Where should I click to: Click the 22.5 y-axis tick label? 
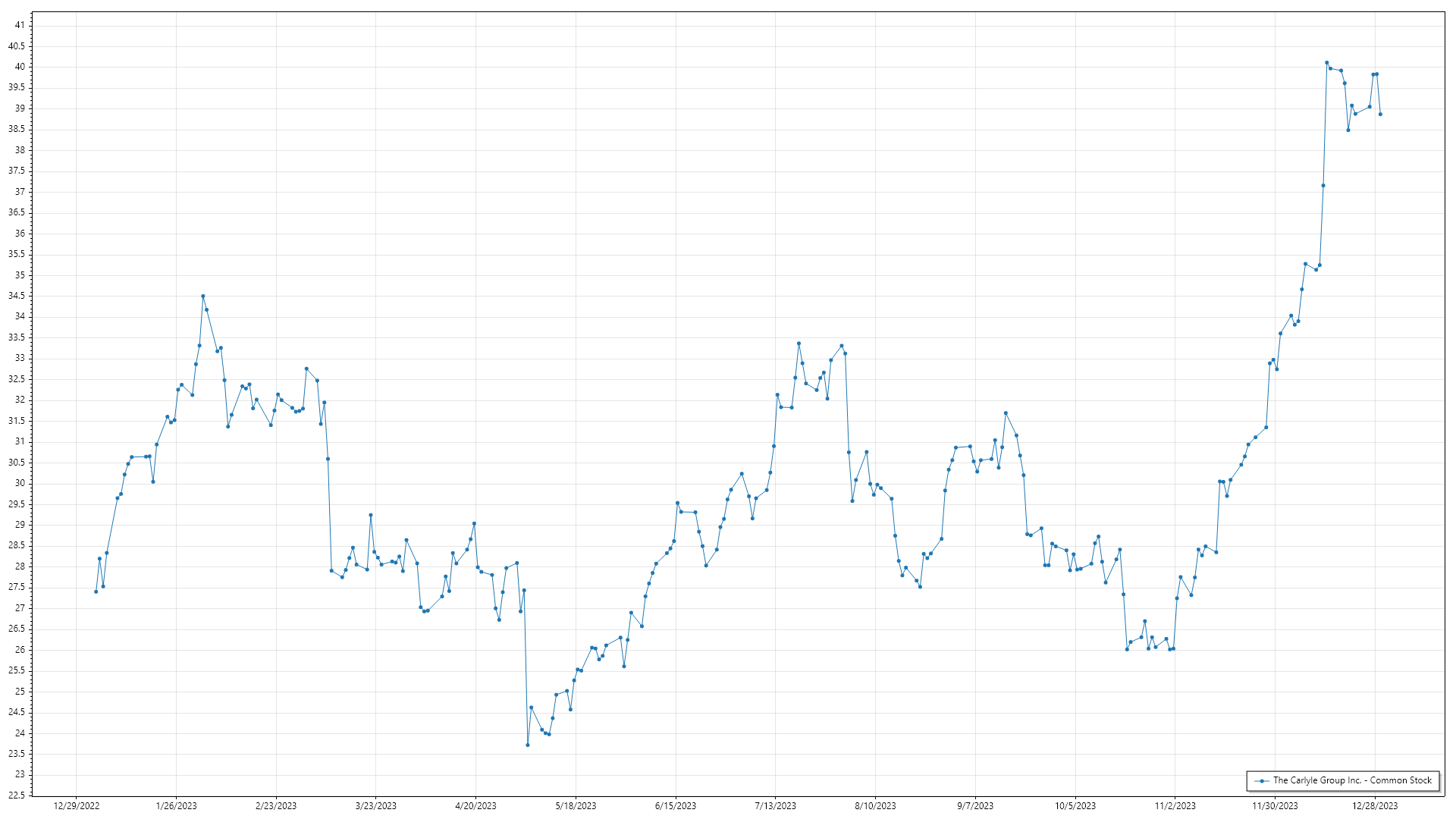pos(17,795)
